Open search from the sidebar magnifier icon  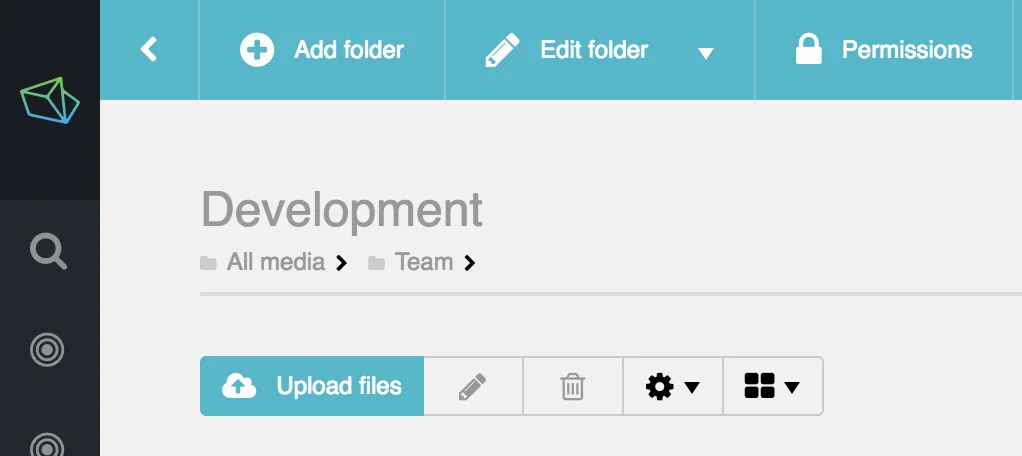(49, 250)
